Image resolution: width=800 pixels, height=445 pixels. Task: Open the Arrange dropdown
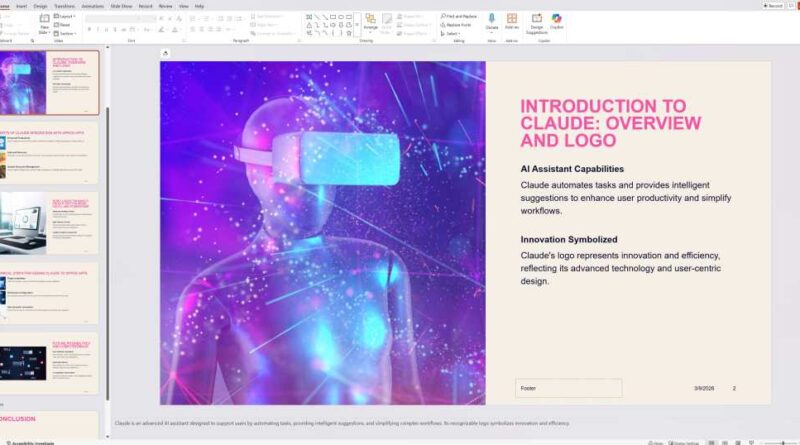click(x=370, y=27)
